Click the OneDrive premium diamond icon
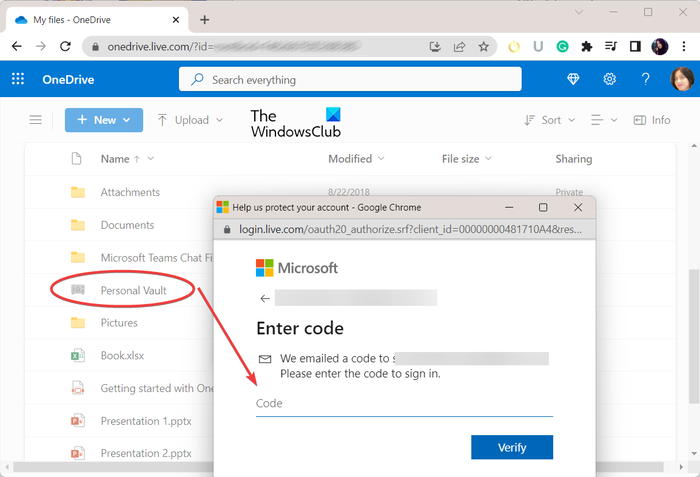Screen dimensions: 700x477 (x=573, y=79)
